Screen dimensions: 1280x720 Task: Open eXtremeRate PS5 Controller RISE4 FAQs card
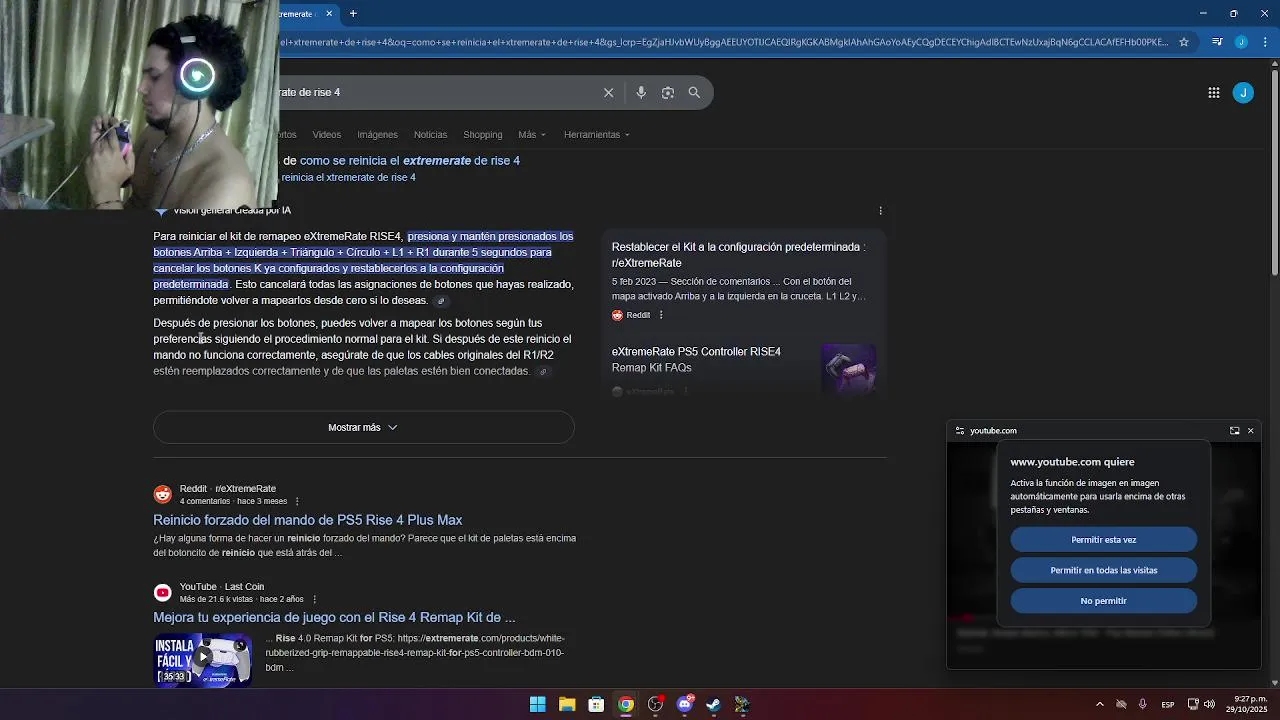pyautogui.click(x=696, y=359)
